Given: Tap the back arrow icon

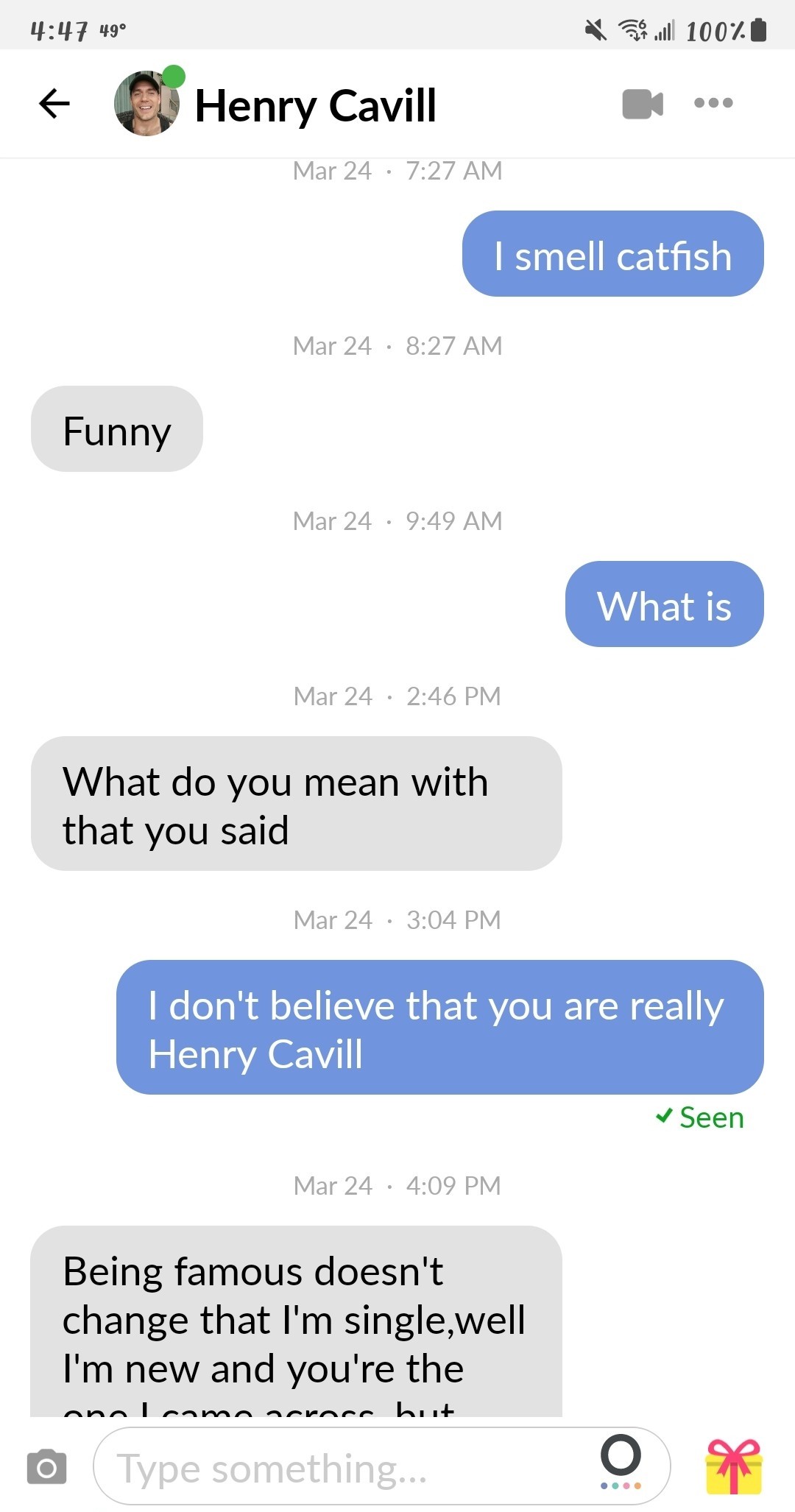Looking at the screenshot, I should click(54, 103).
